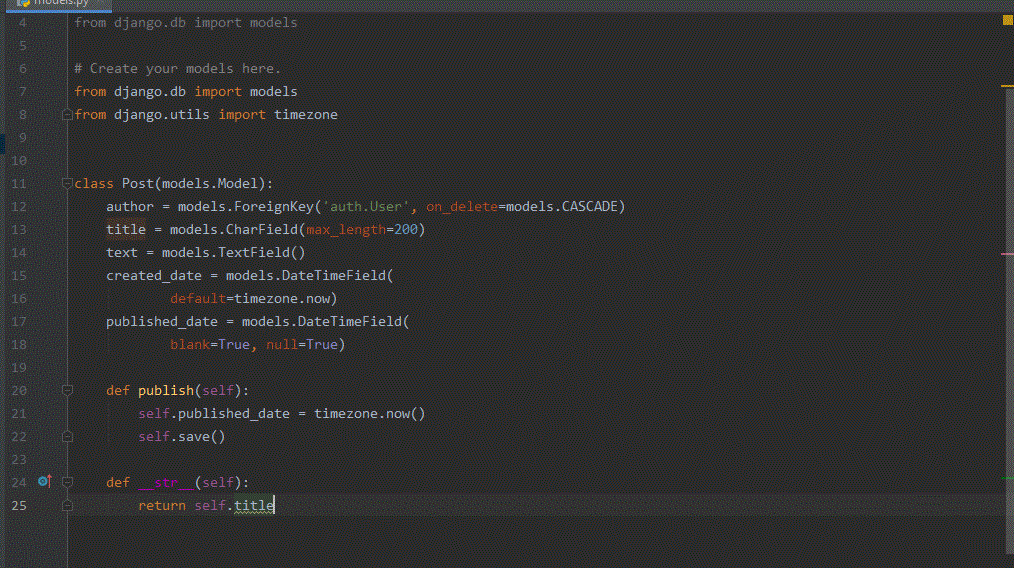Screen dimensions: 1014x568
Task: Click the '__str__' method name
Action: tap(166, 483)
